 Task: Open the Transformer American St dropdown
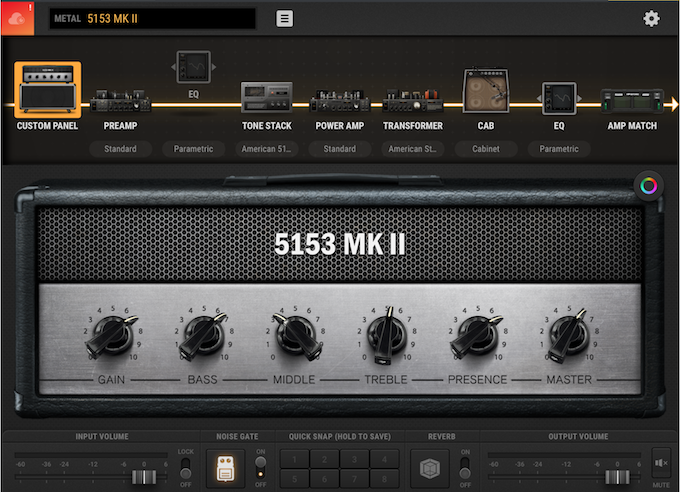click(413, 149)
